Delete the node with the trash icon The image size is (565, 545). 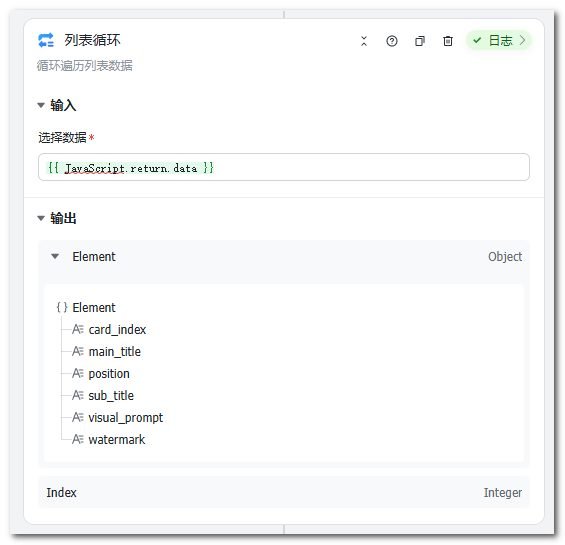(448, 41)
